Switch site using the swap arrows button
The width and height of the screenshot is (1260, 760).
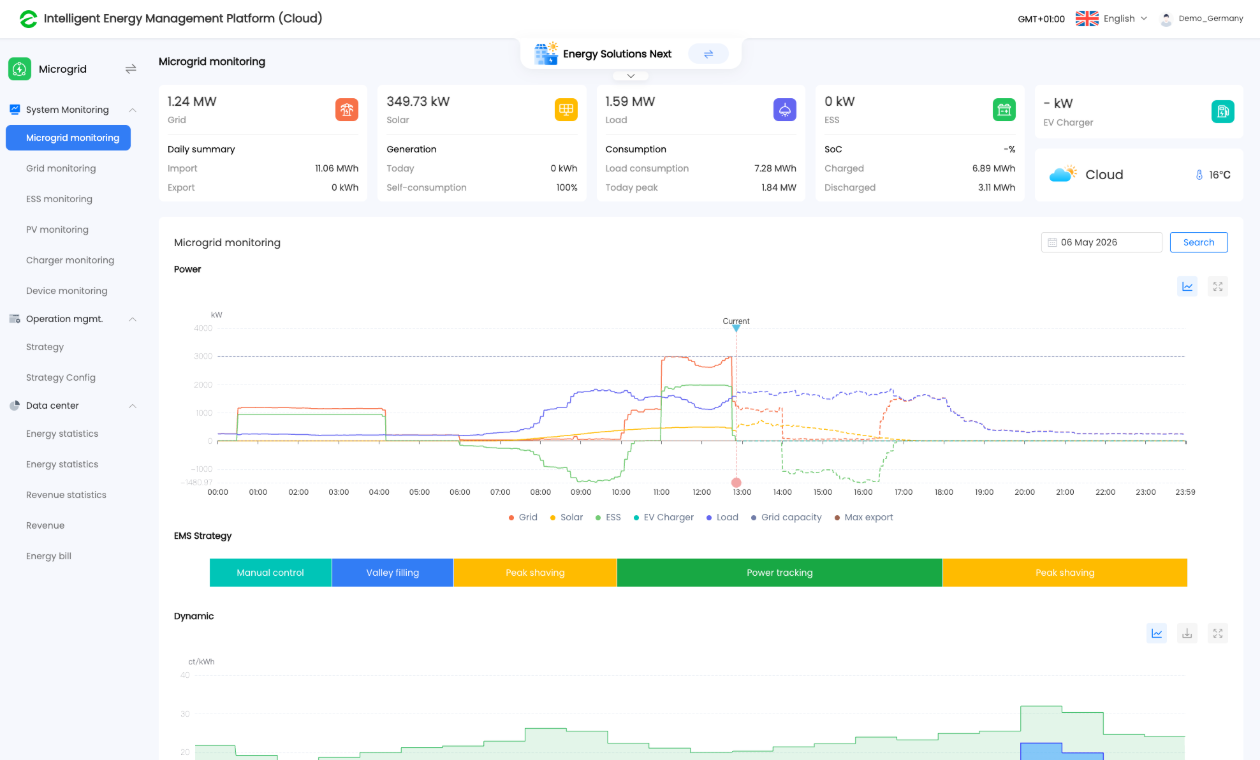tap(708, 54)
